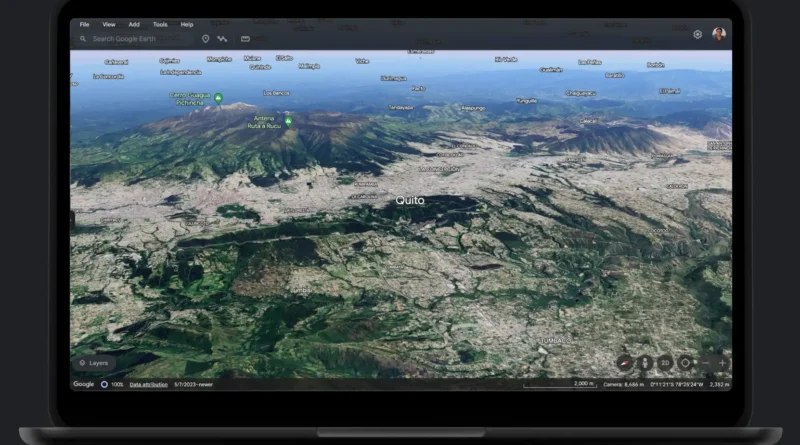The image size is (800, 445).
Task: Open the View menu
Action: click(109, 24)
